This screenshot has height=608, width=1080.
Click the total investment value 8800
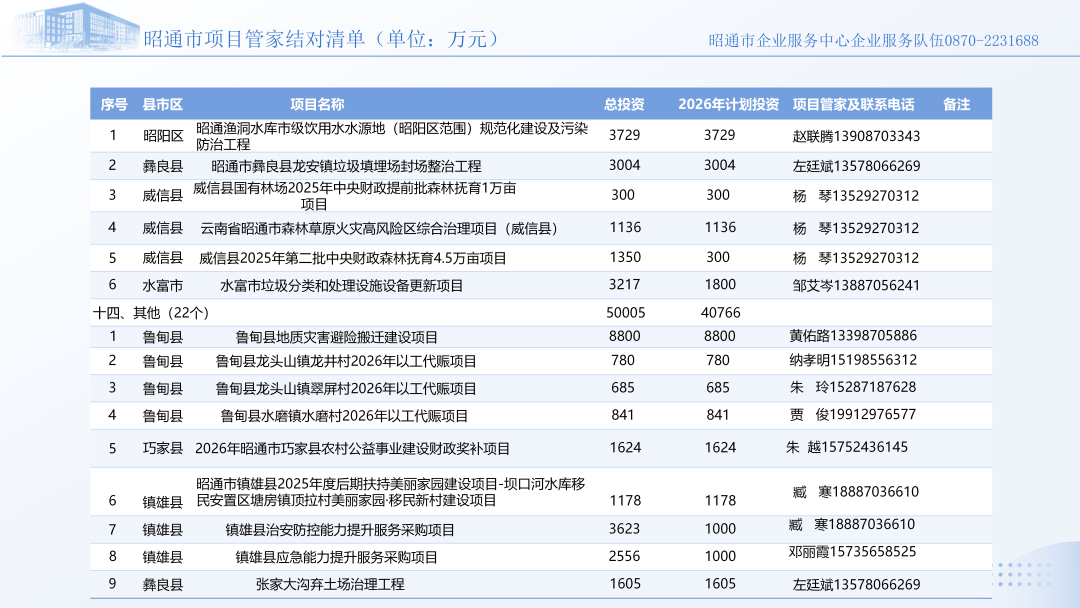(x=625, y=336)
